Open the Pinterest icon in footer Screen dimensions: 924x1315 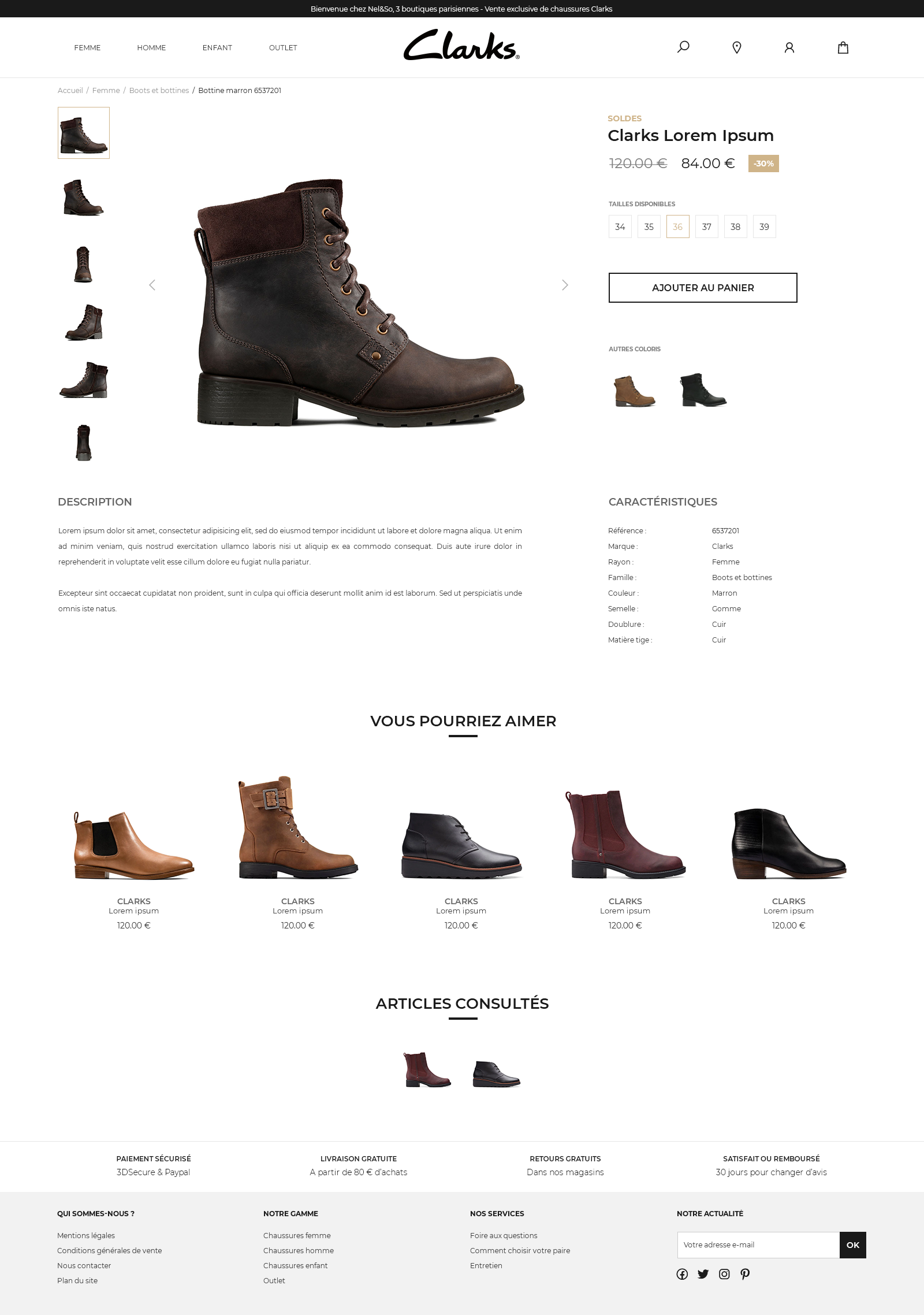(x=745, y=1274)
